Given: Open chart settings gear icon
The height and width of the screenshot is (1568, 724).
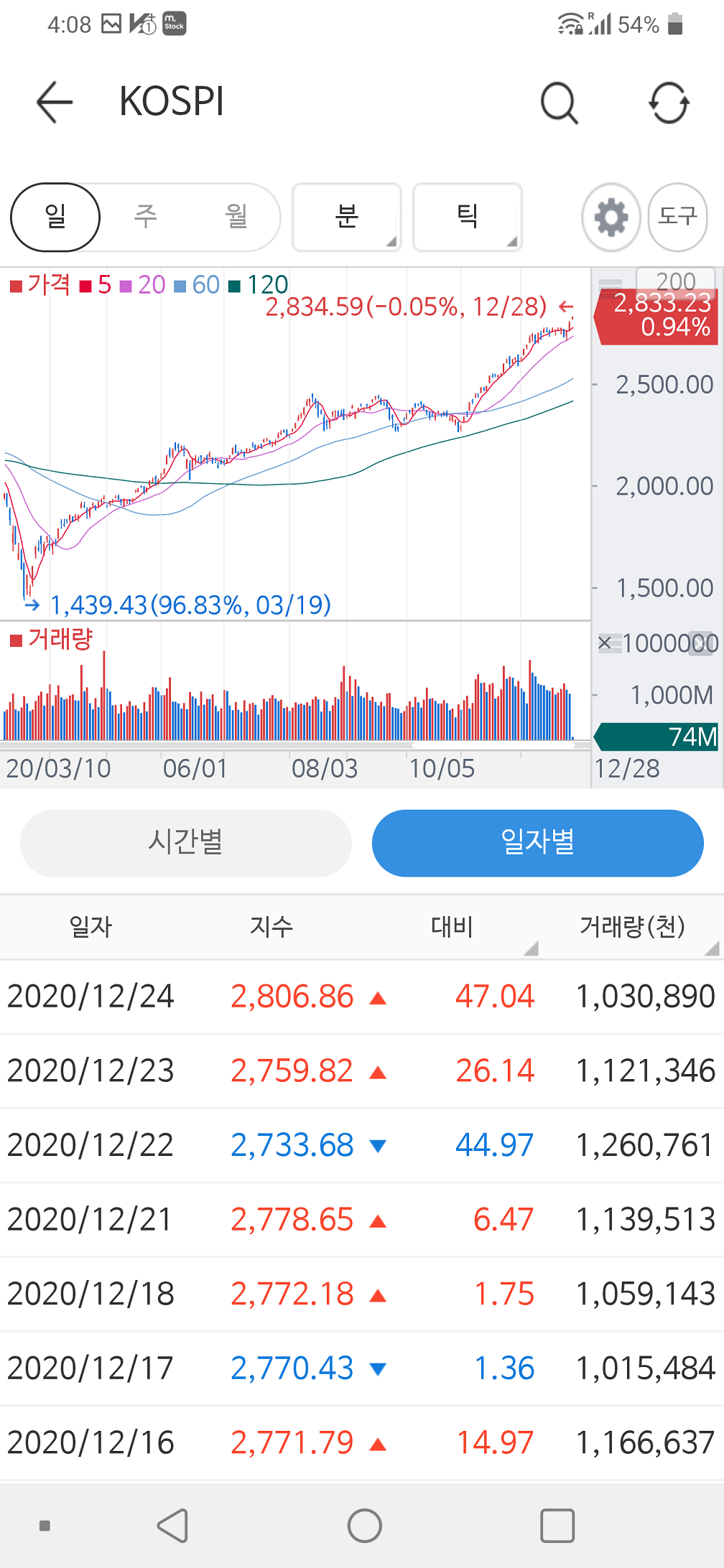Looking at the screenshot, I should pyautogui.click(x=611, y=217).
